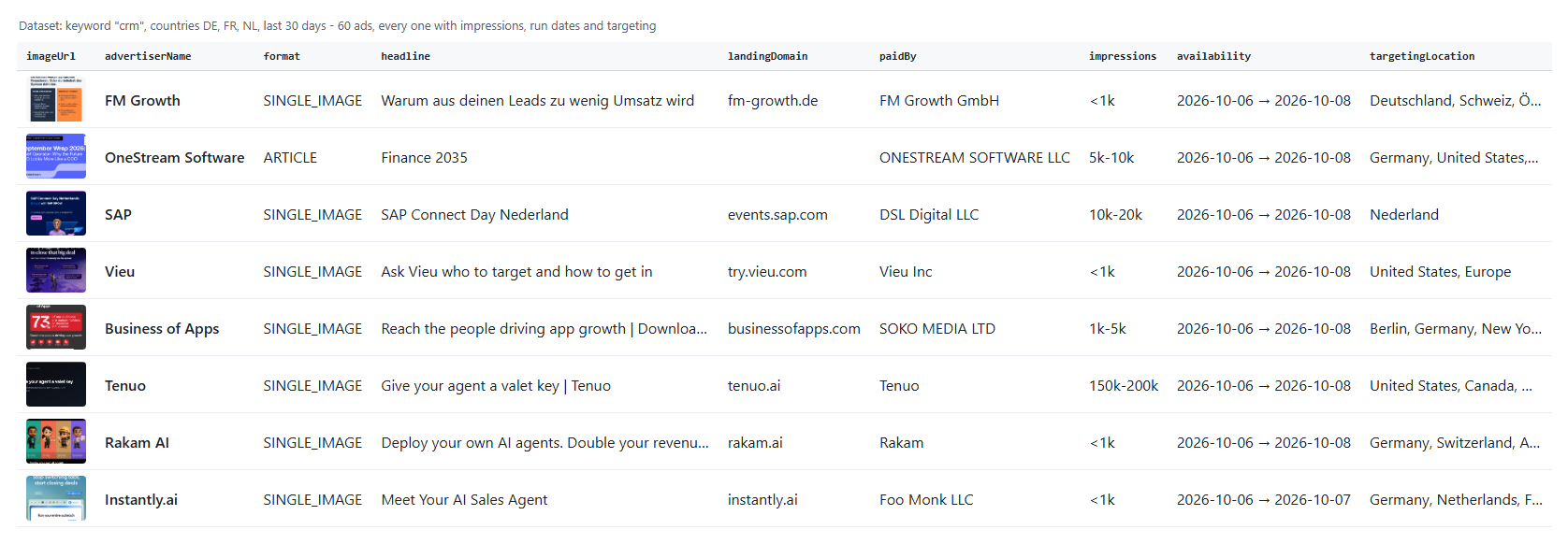Click 'Deploy your own AI agents' headline
Screen dimensions: 1568x544
tap(544, 442)
